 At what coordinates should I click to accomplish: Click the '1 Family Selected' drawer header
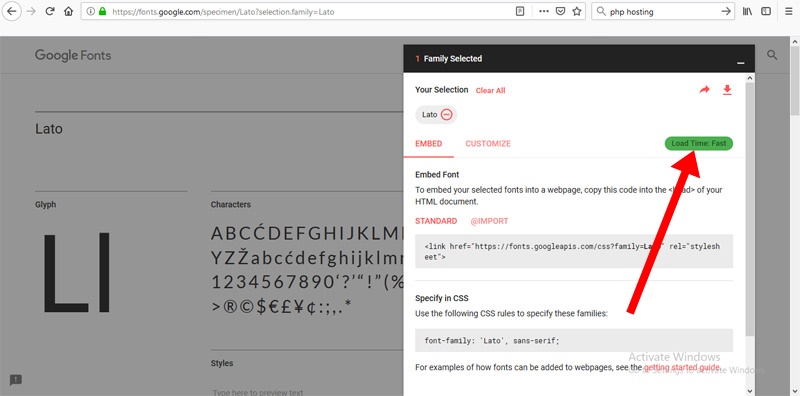(x=579, y=58)
